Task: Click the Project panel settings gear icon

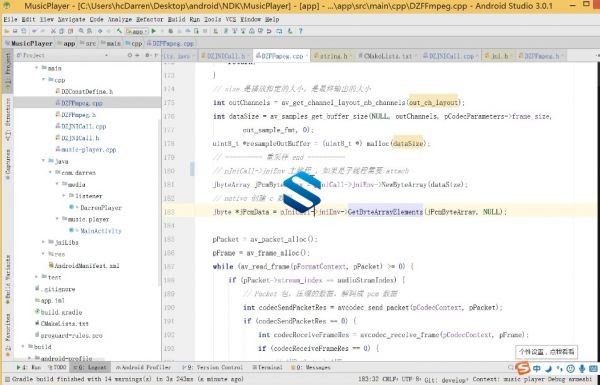Action: 147,55
